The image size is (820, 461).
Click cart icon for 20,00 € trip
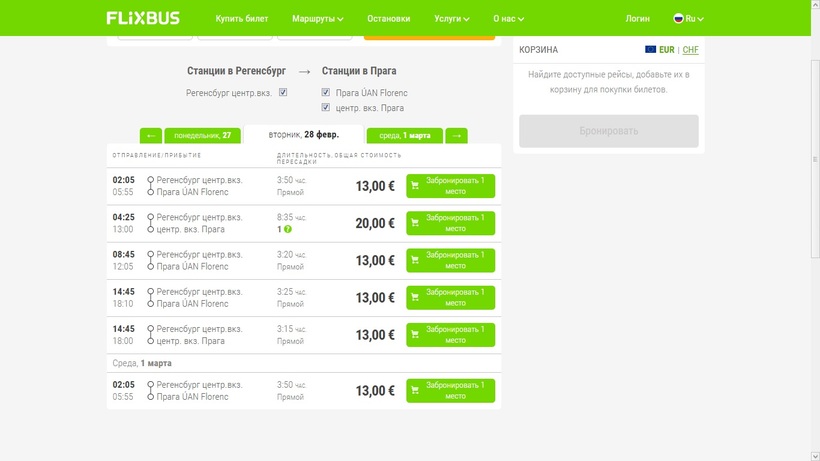pos(415,223)
